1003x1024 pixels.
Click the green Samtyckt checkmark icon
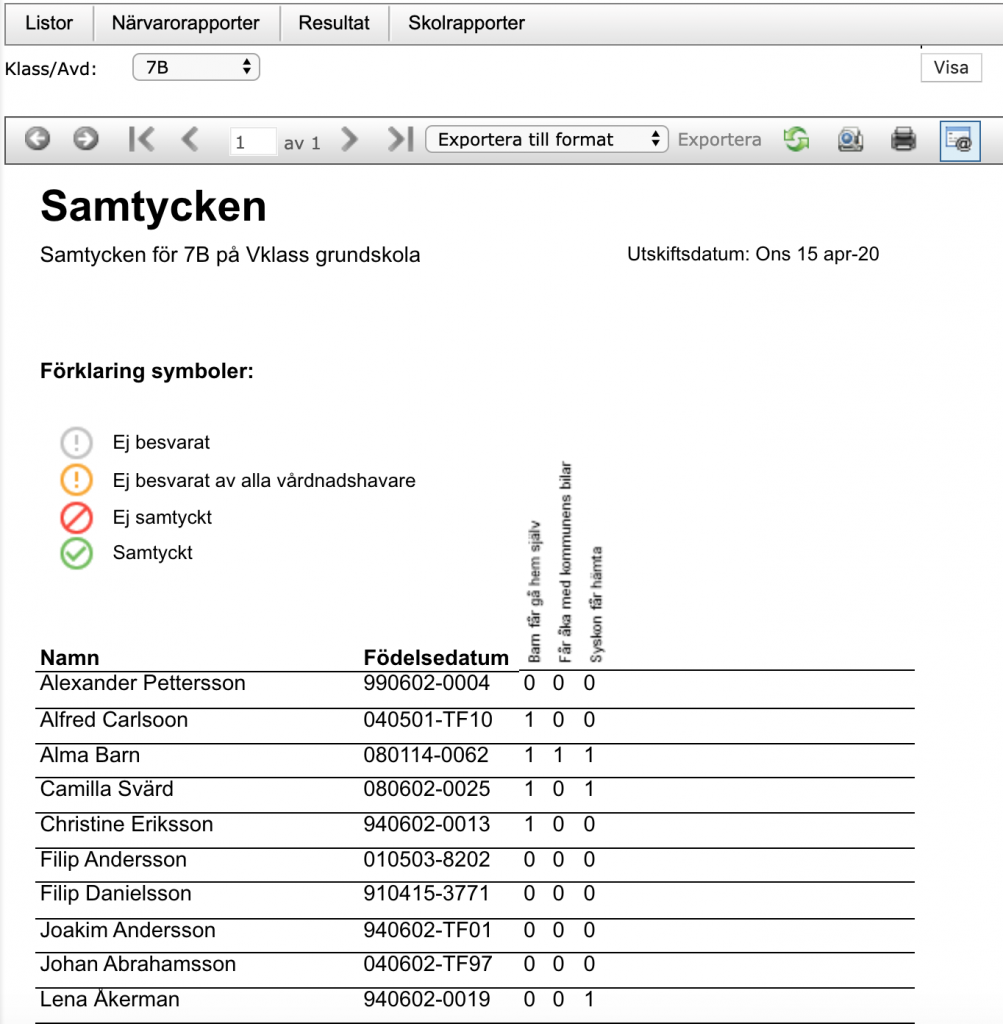click(76, 554)
